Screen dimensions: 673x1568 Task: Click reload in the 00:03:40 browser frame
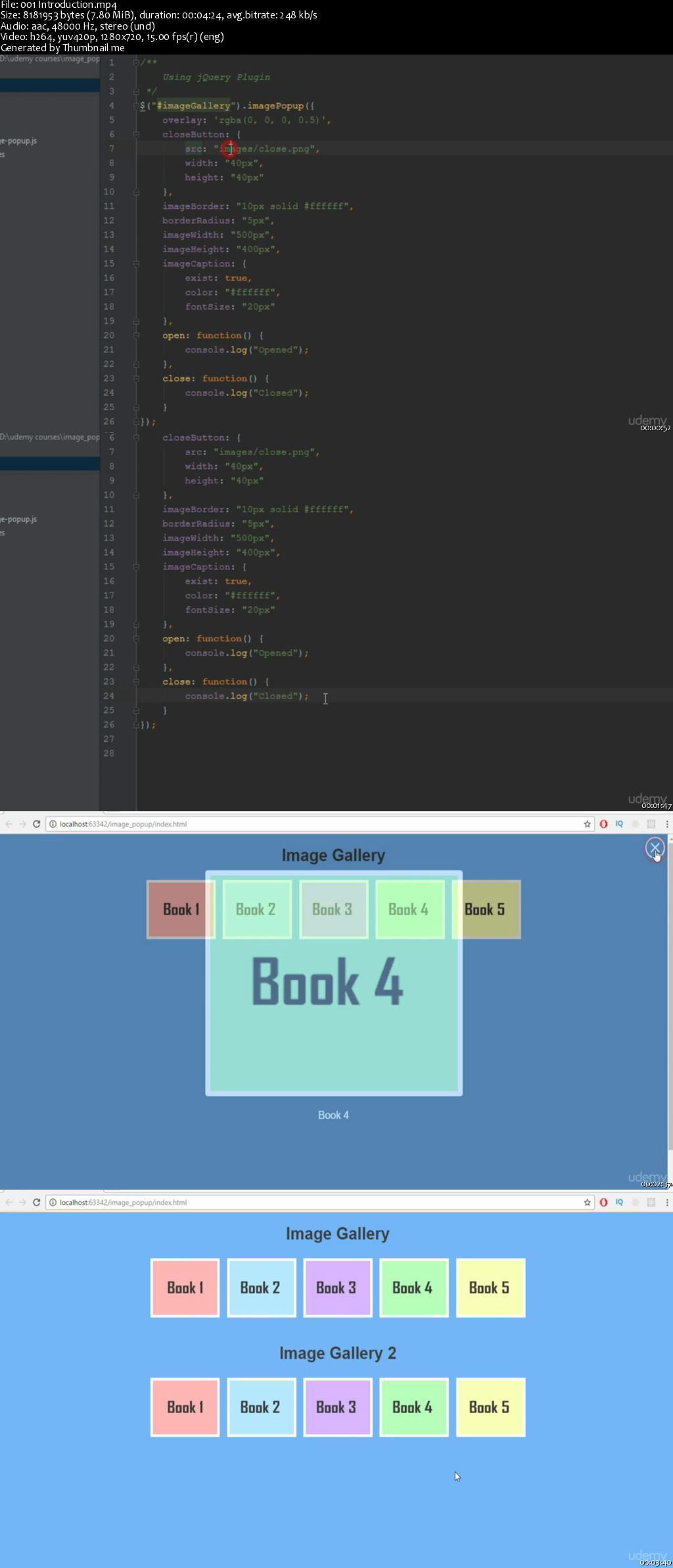pyautogui.click(x=37, y=1202)
